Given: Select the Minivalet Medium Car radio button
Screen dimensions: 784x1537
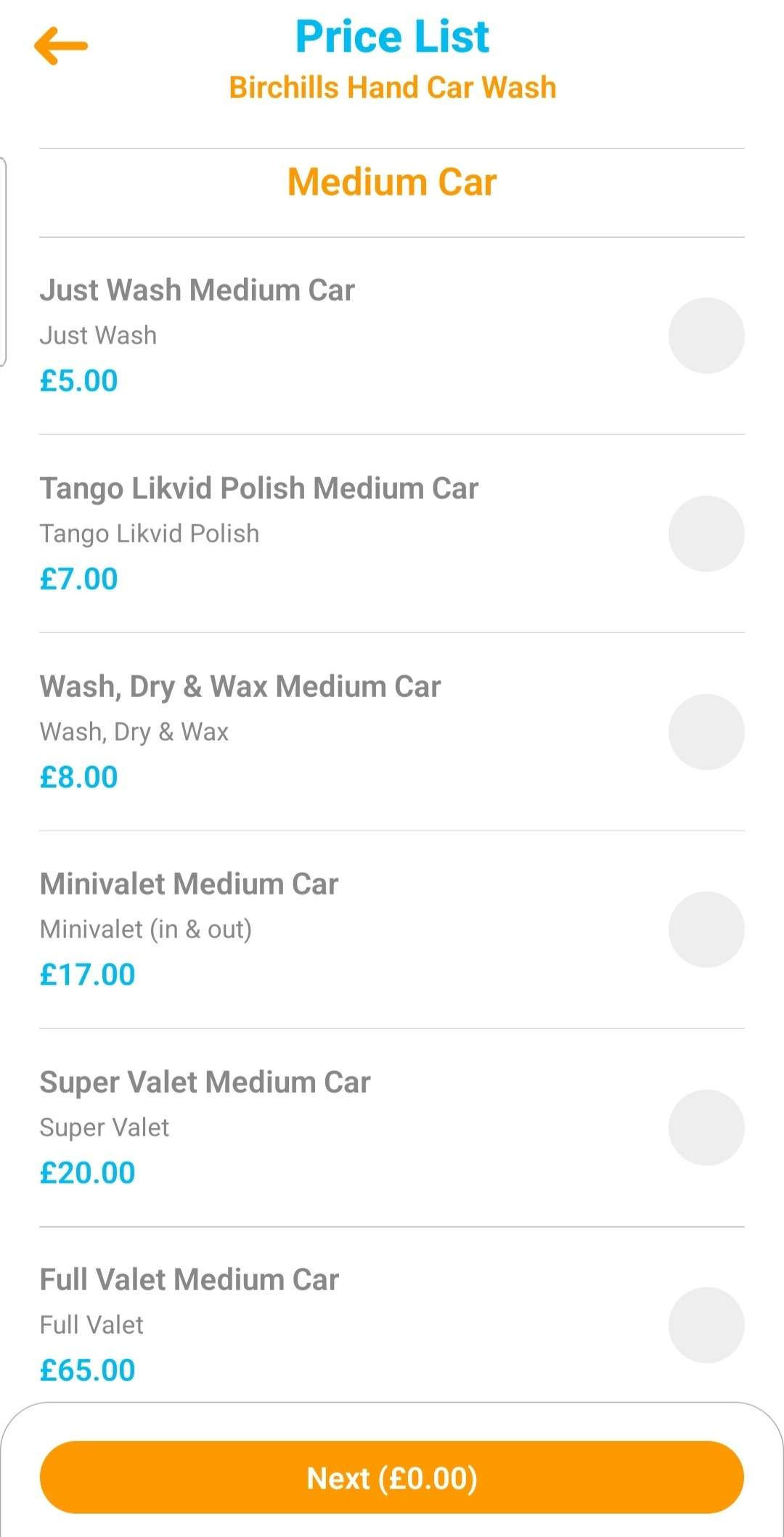Looking at the screenshot, I should pos(706,929).
